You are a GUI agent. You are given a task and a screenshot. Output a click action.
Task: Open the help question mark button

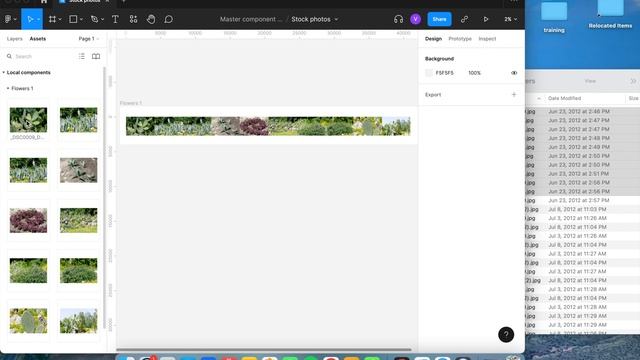[506, 335]
